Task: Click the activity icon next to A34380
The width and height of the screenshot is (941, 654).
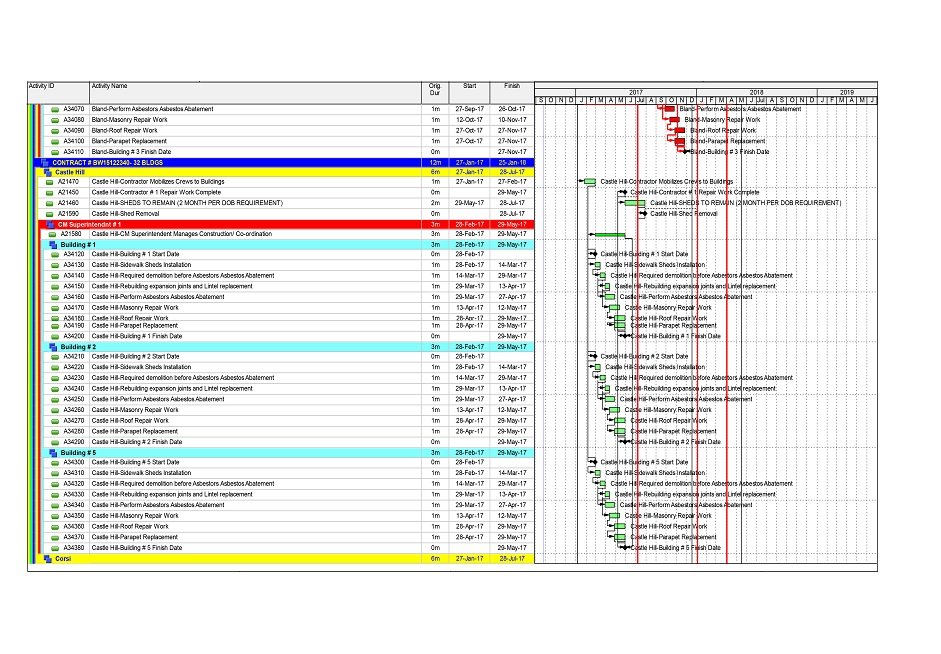Action: (55, 548)
